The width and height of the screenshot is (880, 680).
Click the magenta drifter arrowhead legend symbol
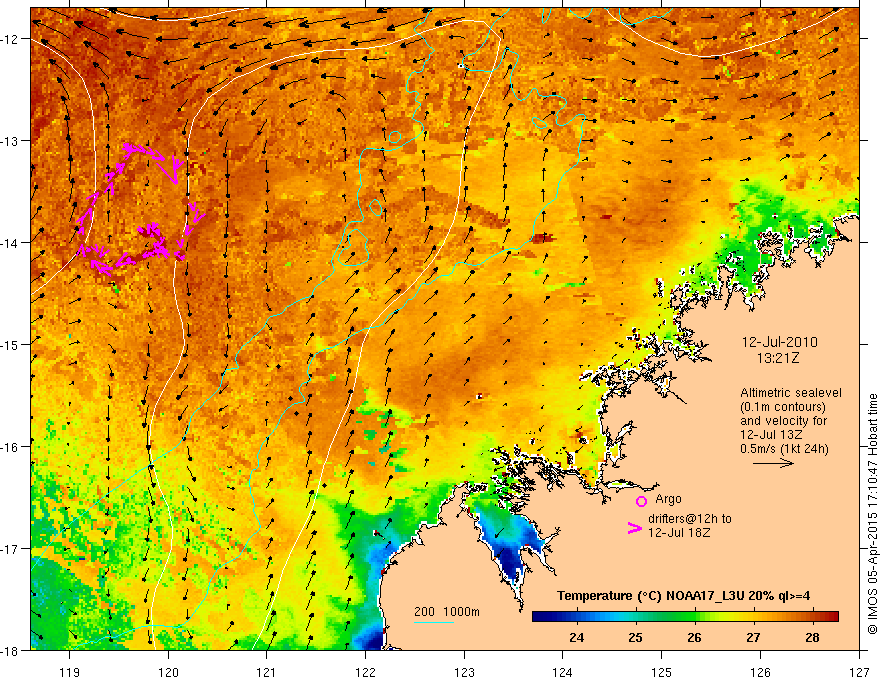tap(634, 528)
